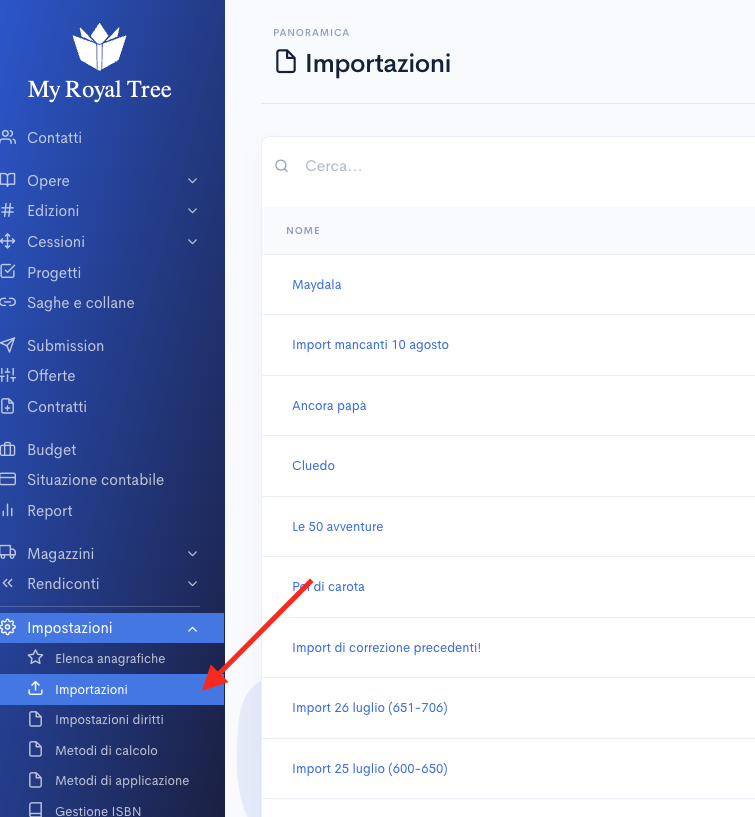Expand the Rendiconti submenu chevron

[x=192, y=584]
